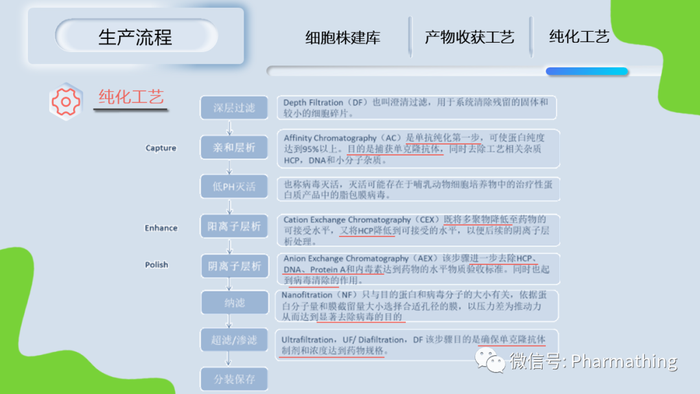The width and height of the screenshot is (700, 394).
Task: Click the arrow between 深层过滤 and 亲和层析
Action: 229,128
